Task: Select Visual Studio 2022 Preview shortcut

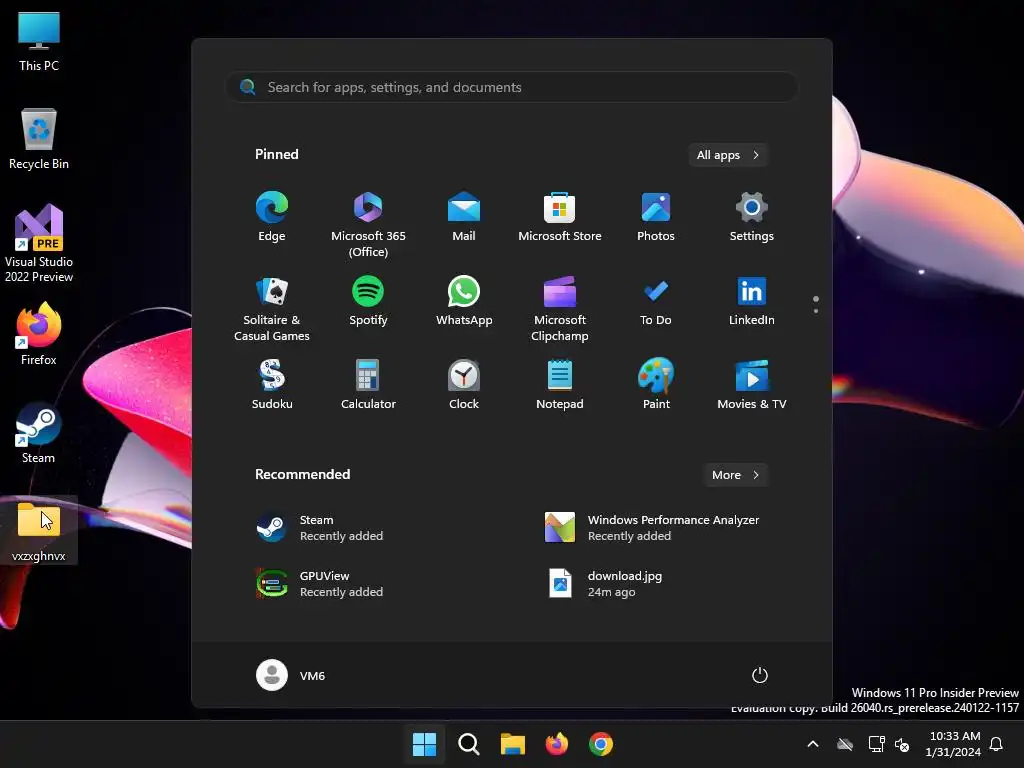Action: coord(39,244)
